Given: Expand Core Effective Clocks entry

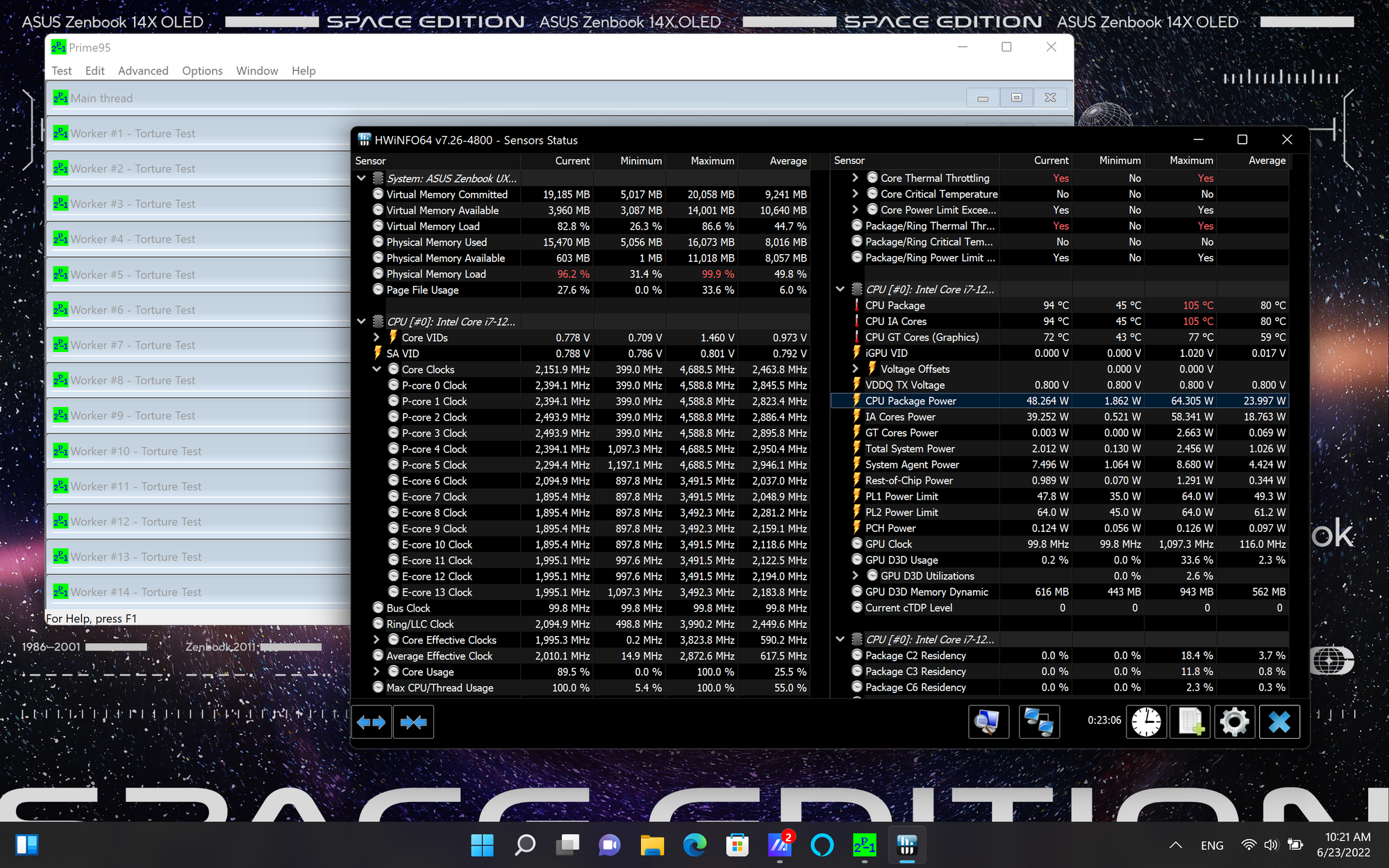Looking at the screenshot, I should (376, 640).
